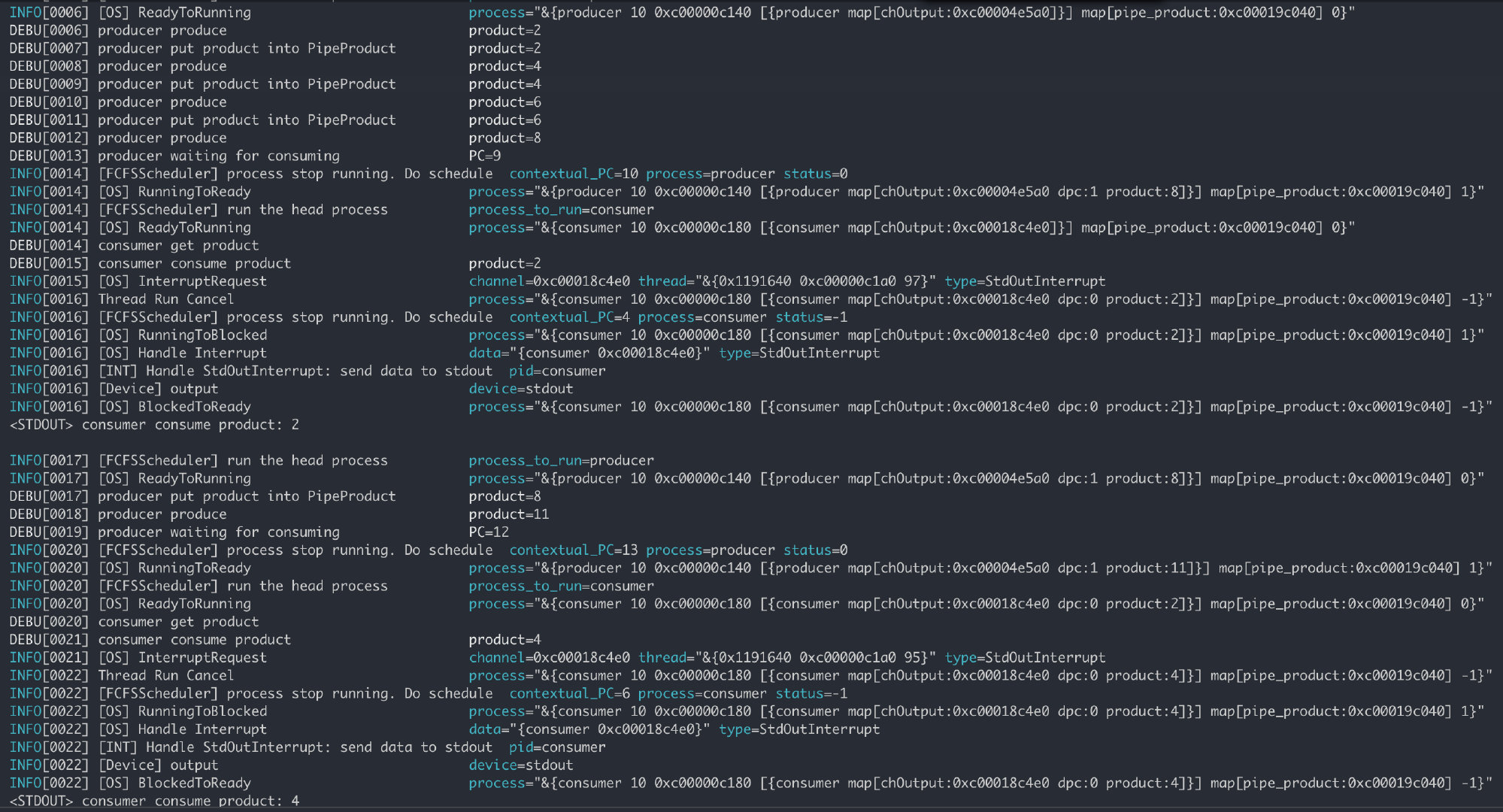Viewport: 1503px width, 812px height.
Task: Click the STDOUT line showing product: 2
Action: pos(154,425)
